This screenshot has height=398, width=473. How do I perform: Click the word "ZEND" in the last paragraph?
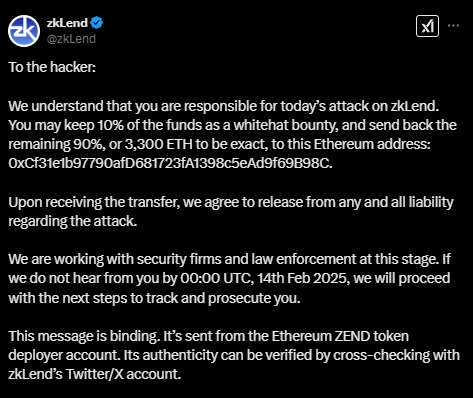(353, 336)
